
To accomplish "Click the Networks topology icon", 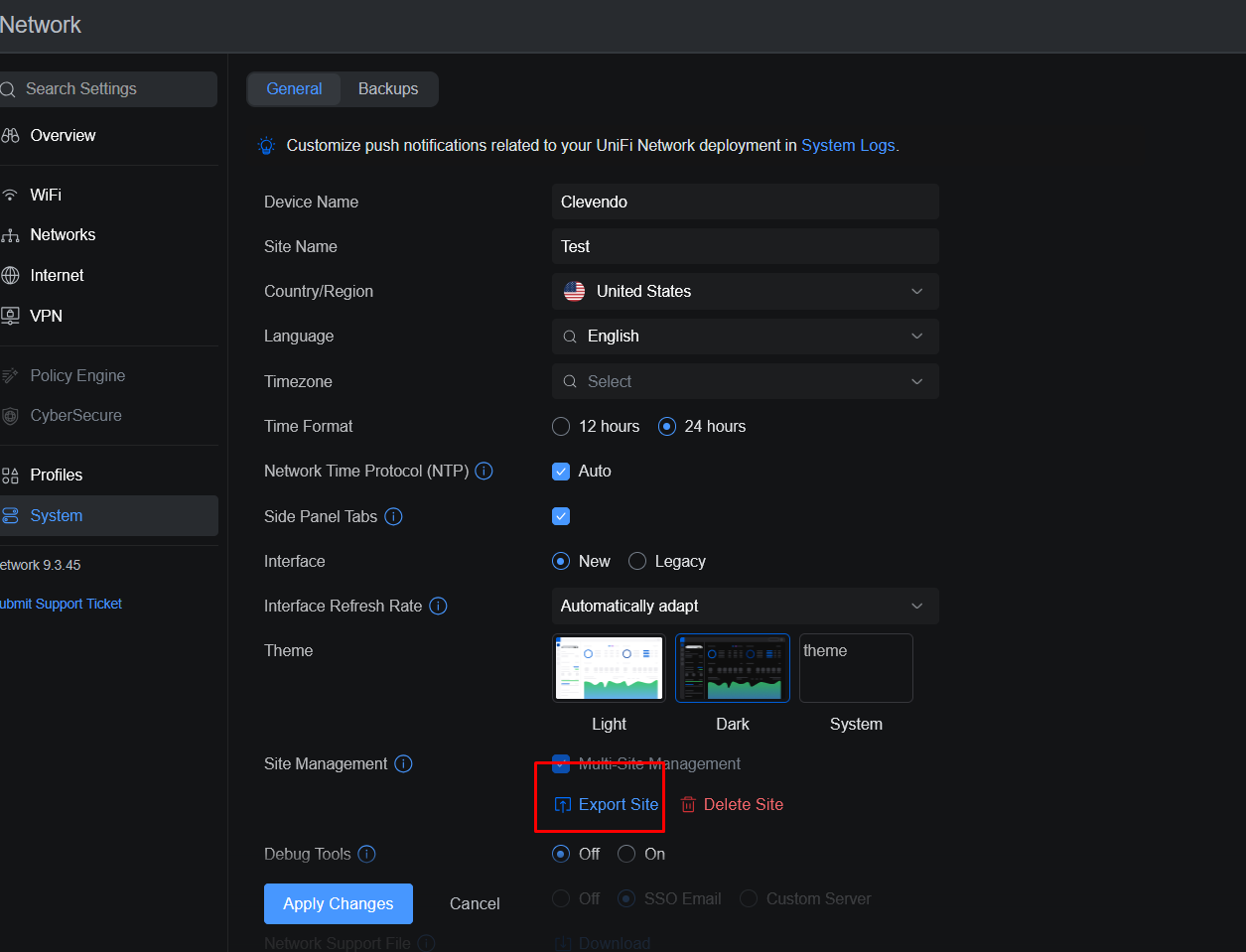I will click(x=10, y=235).
